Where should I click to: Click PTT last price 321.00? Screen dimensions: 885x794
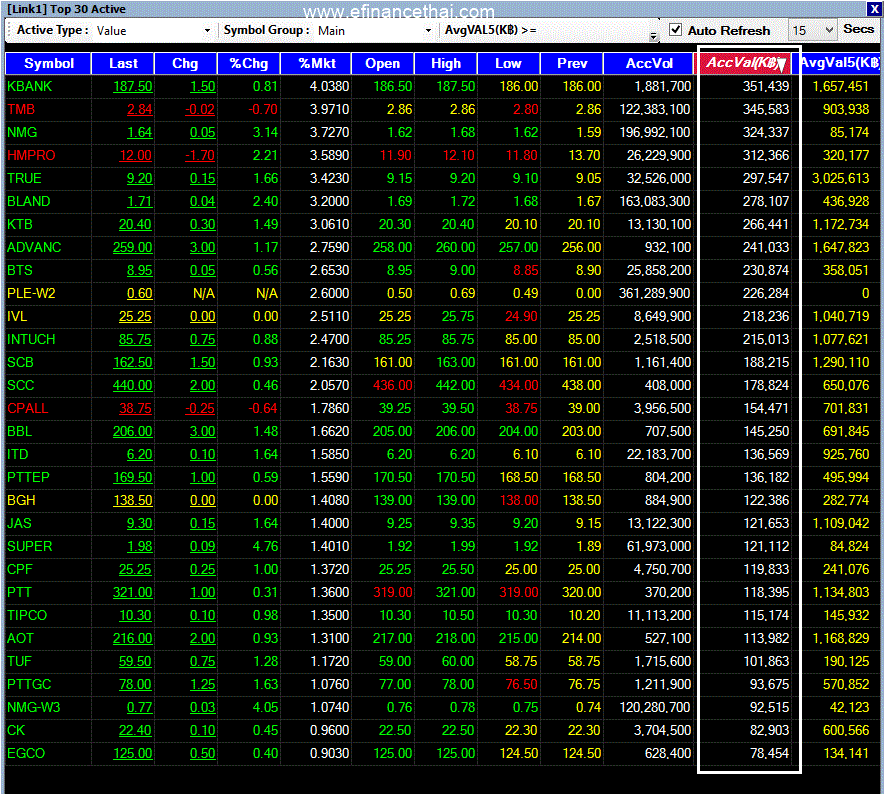133,593
